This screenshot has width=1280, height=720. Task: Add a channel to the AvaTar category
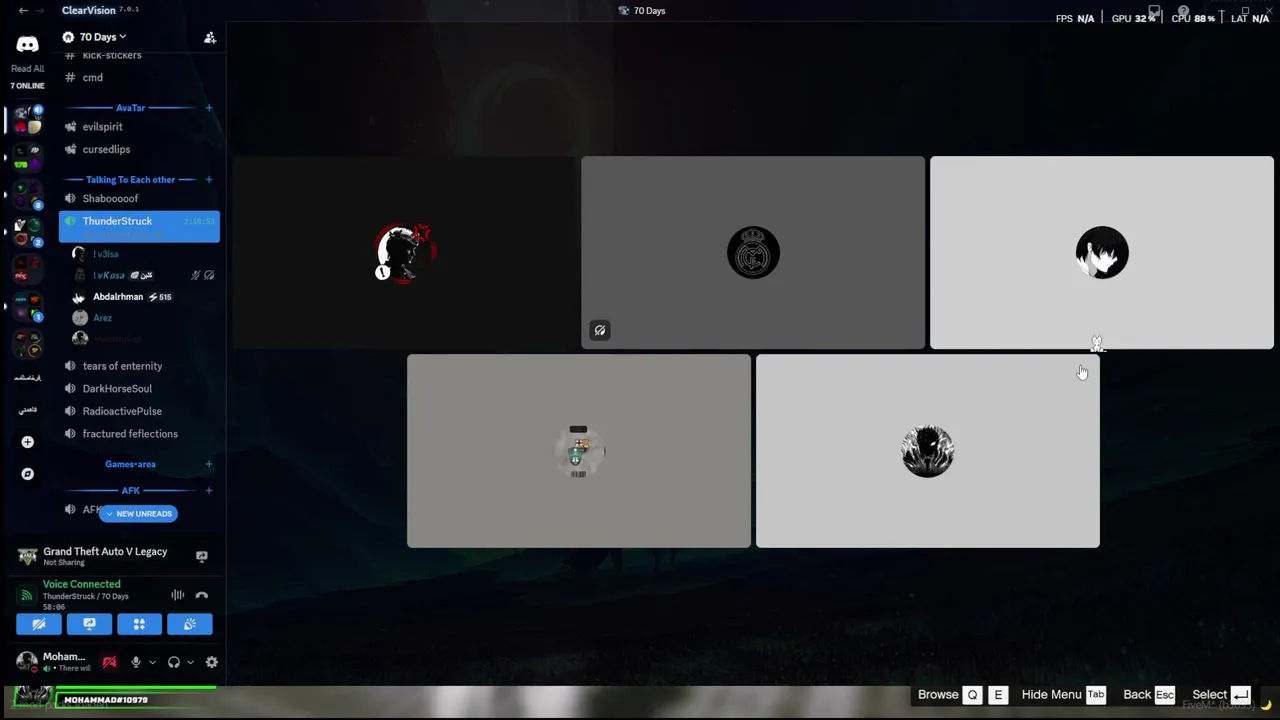pyautogui.click(x=208, y=107)
